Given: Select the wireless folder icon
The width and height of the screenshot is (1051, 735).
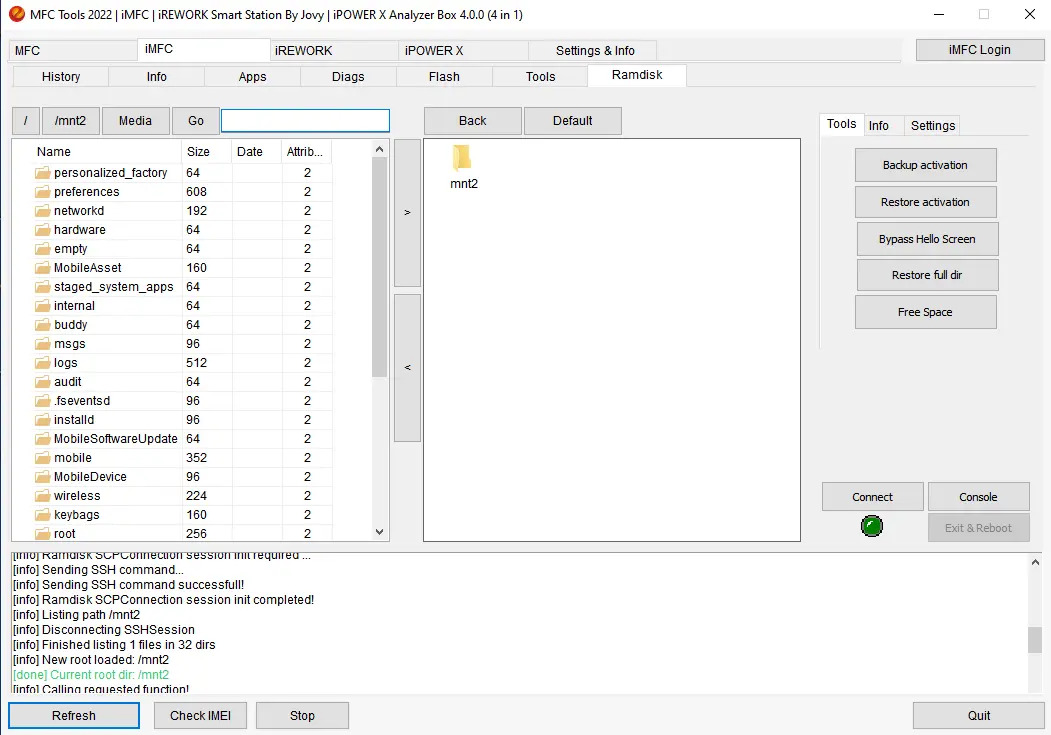Looking at the screenshot, I should coord(43,496).
